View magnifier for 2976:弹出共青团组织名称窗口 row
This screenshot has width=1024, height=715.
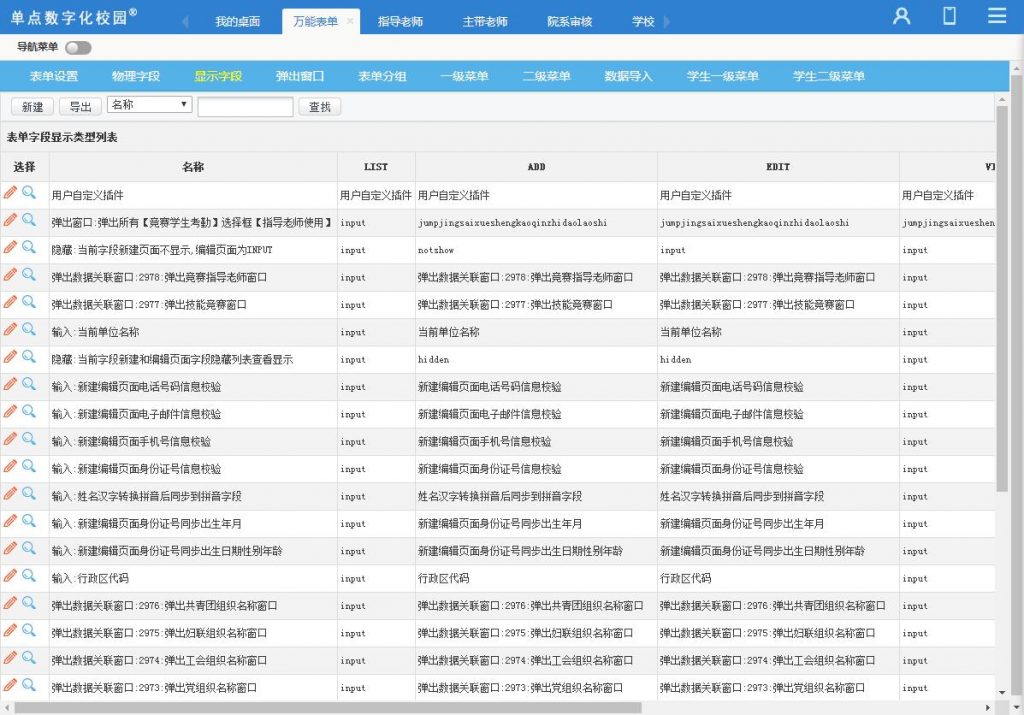pyautogui.click(x=29, y=603)
